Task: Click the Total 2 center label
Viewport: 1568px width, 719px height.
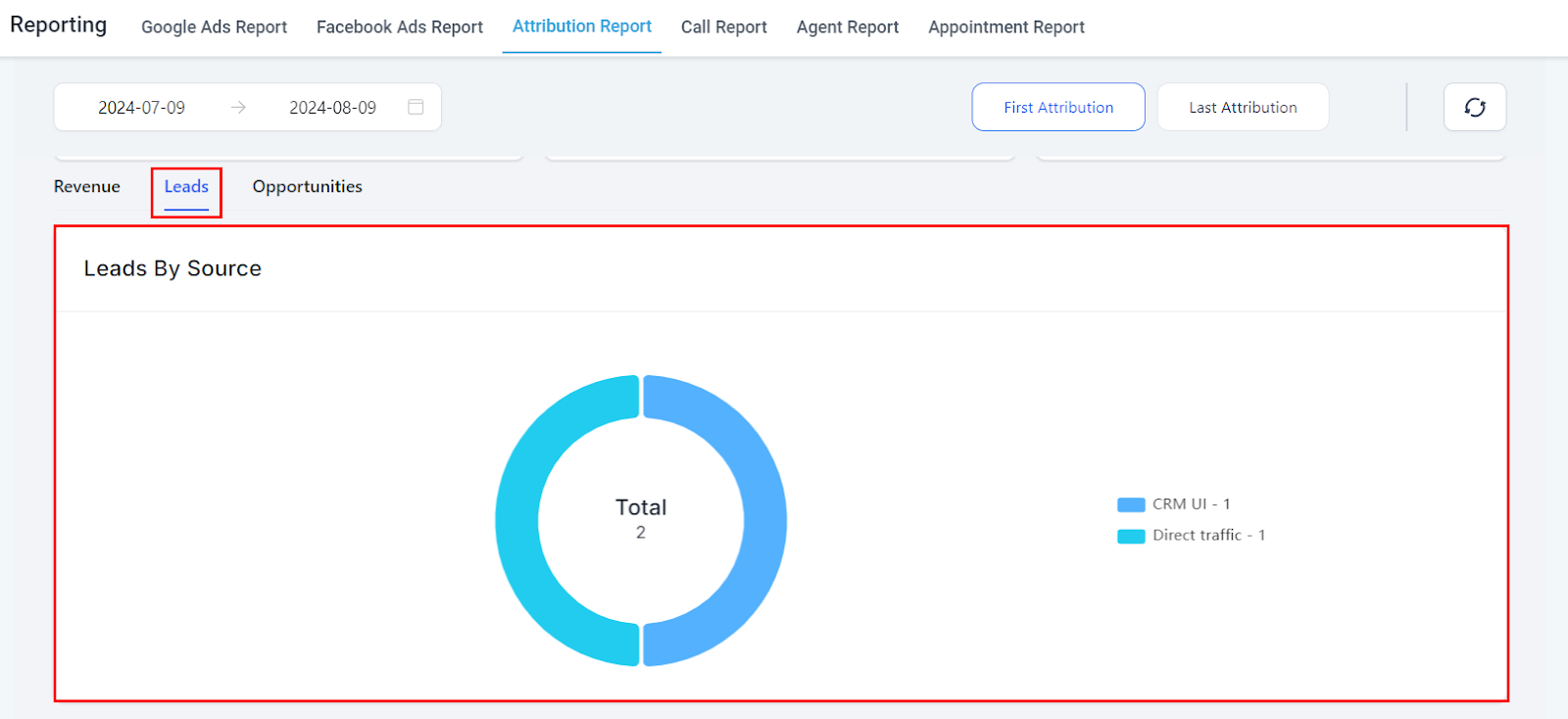Action: [x=641, y=518]
